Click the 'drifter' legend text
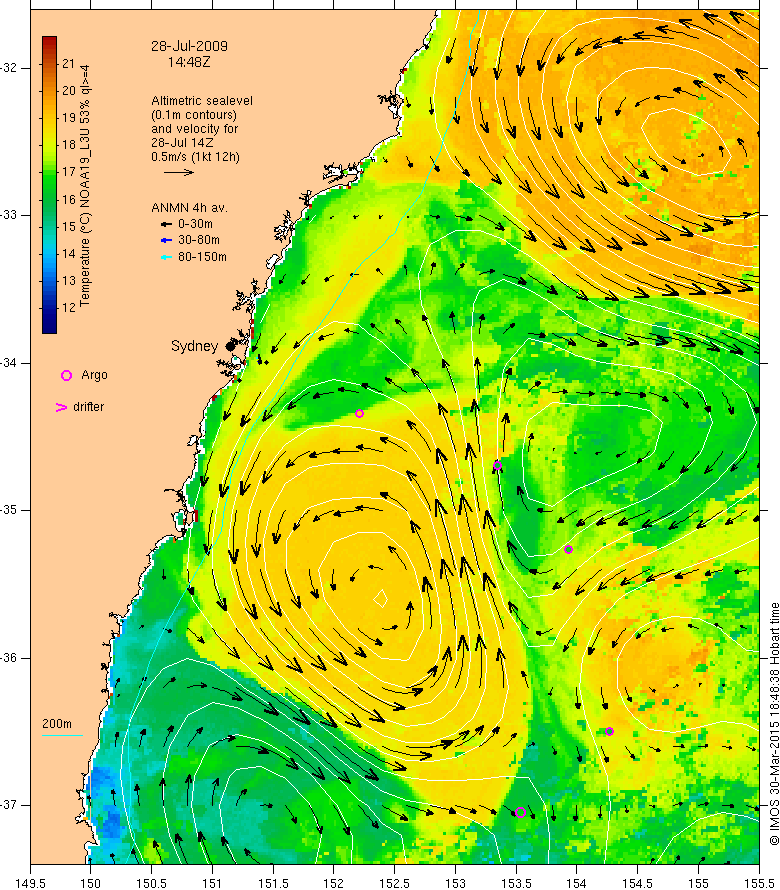Image resolution: width=780 pixels, height=890 pixels. click(x=89, y=407)
